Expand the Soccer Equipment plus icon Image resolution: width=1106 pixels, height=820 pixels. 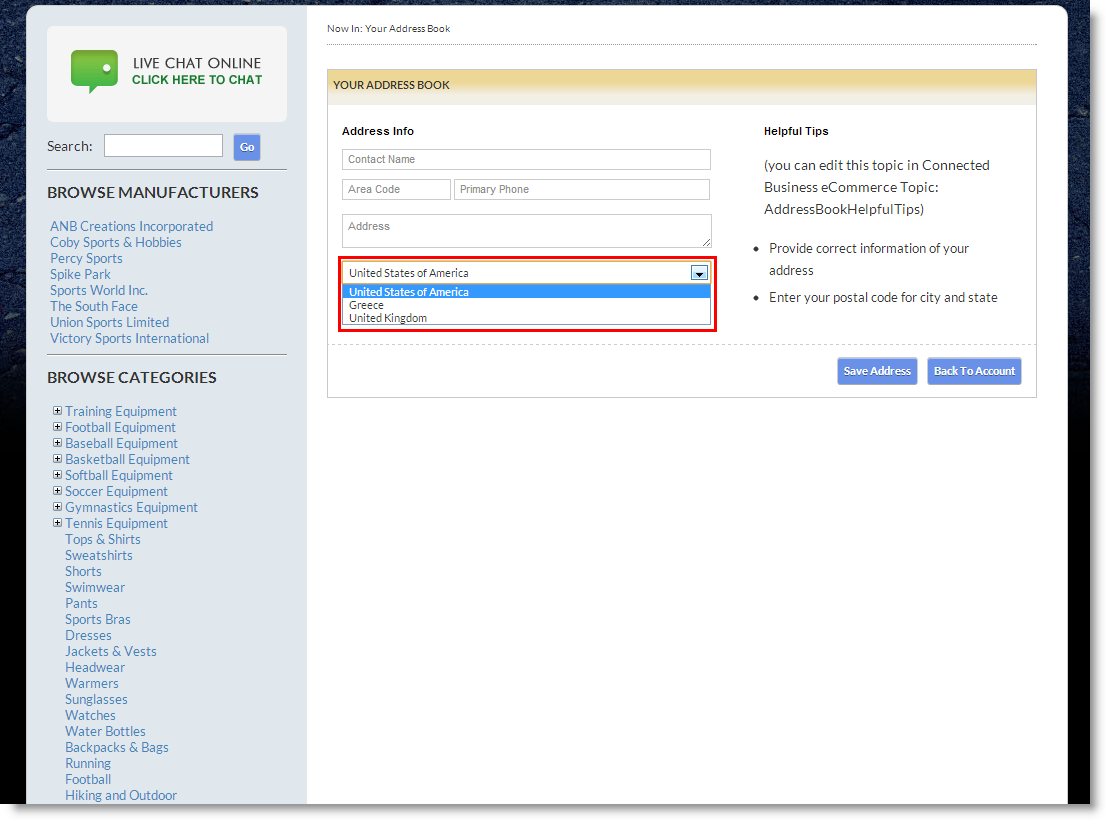click(57, 491)
